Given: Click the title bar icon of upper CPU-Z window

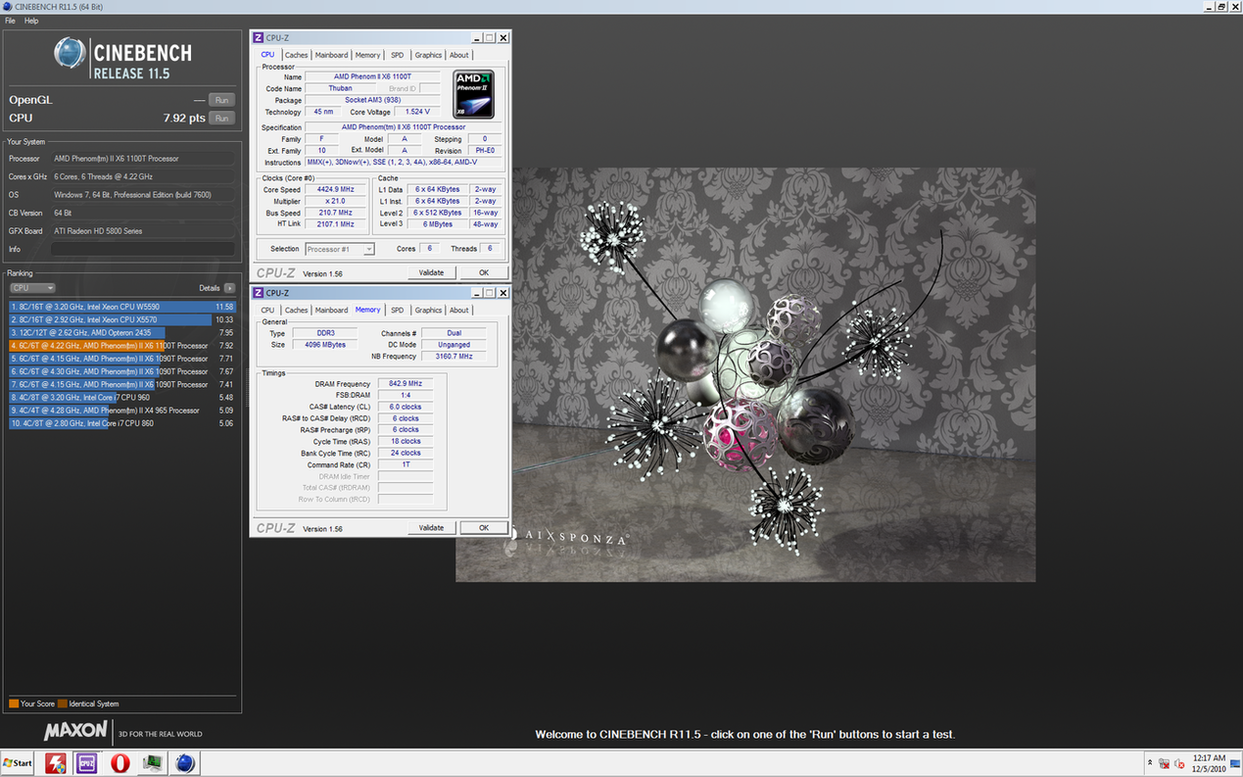Looking at the screenshot, I should pyautogui.click(x=258, y=38).
